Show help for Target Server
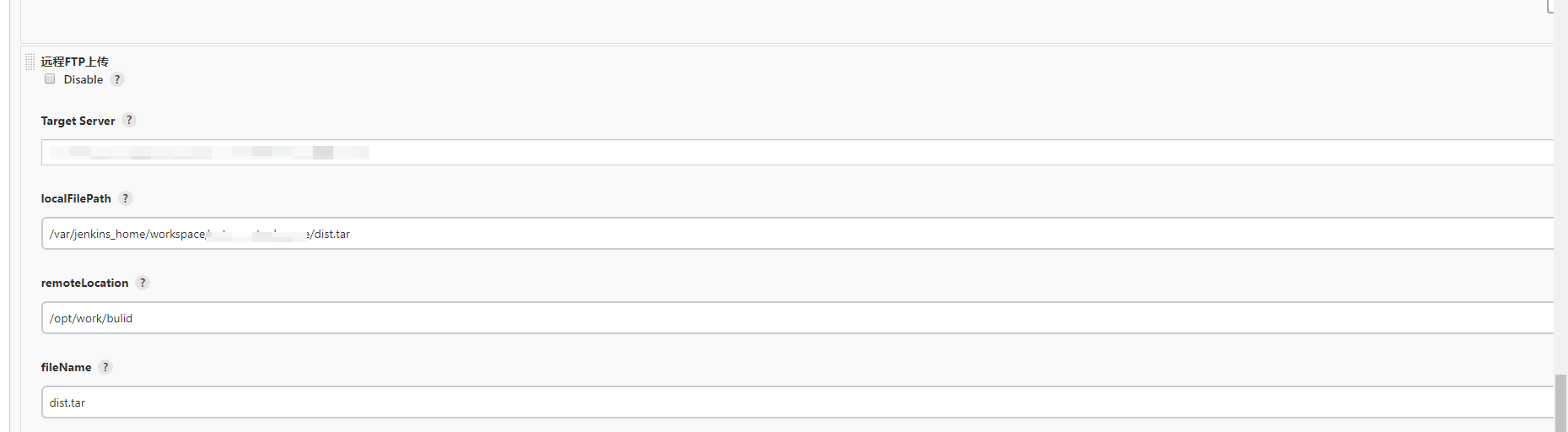Image resolution: width=1568 pixels, height=432 pixels. pyautogui.click(x=129, y=120)
